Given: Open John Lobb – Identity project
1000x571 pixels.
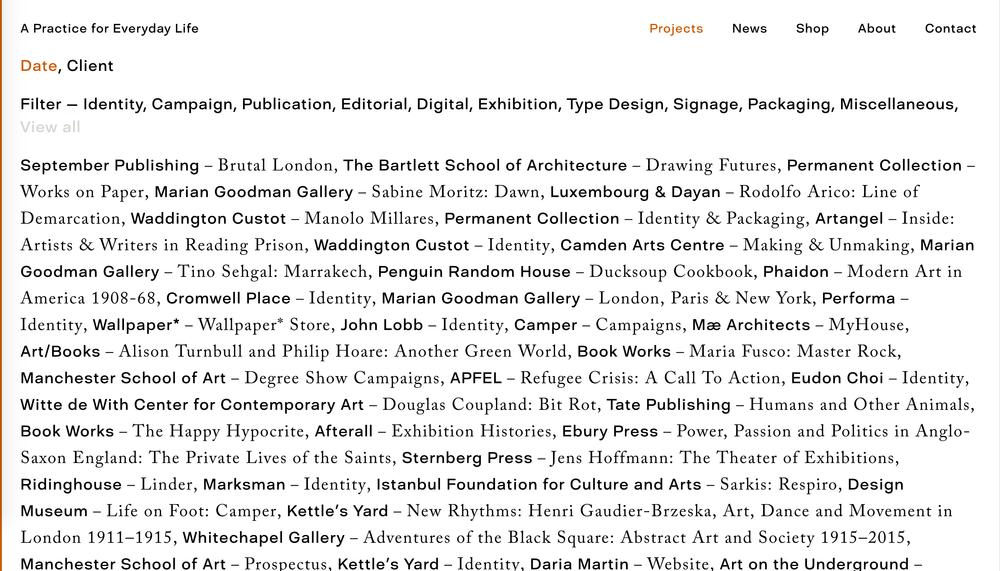Looking at the screenshot, I should click(x=422, y=325).
